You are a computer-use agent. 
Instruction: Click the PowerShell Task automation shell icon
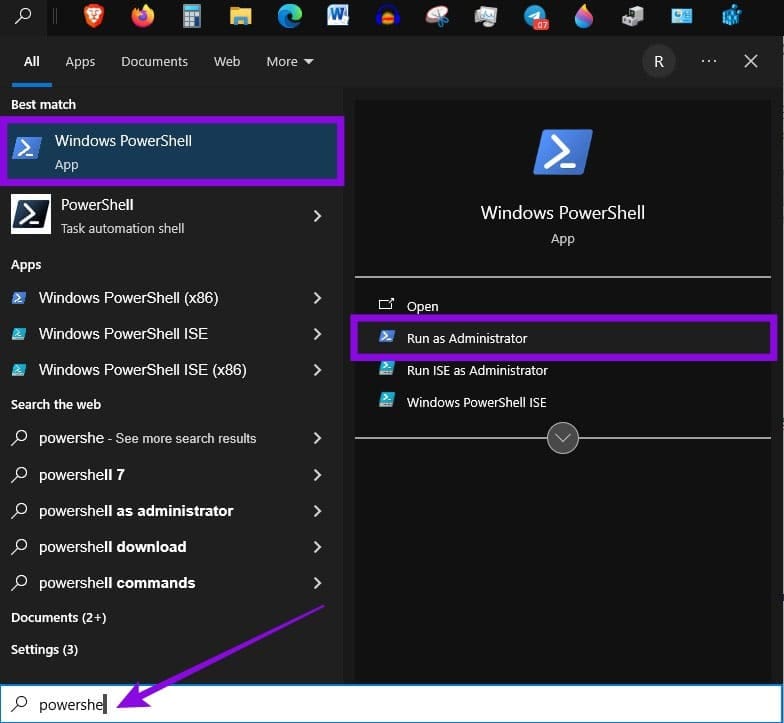tap(31, 214)
